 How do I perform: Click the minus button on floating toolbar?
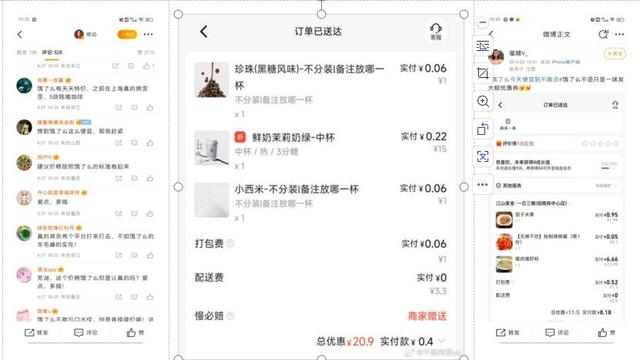(482, 22)
